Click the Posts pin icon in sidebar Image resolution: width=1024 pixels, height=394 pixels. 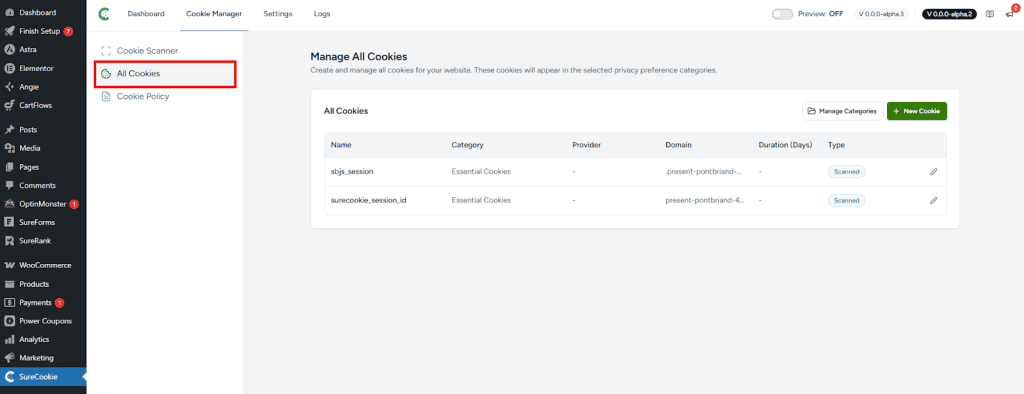point(9,129)
